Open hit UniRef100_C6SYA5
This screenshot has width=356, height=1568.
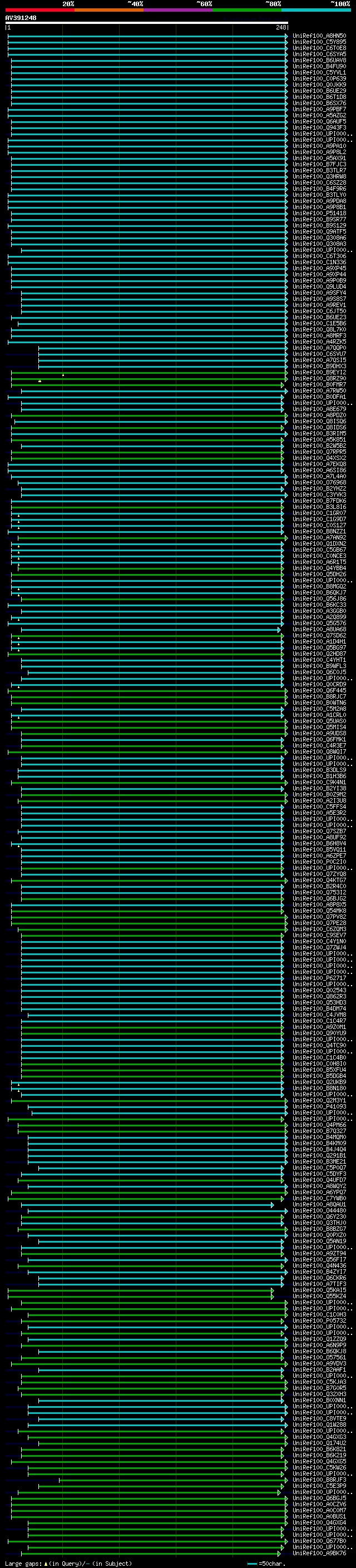point(319,54)
